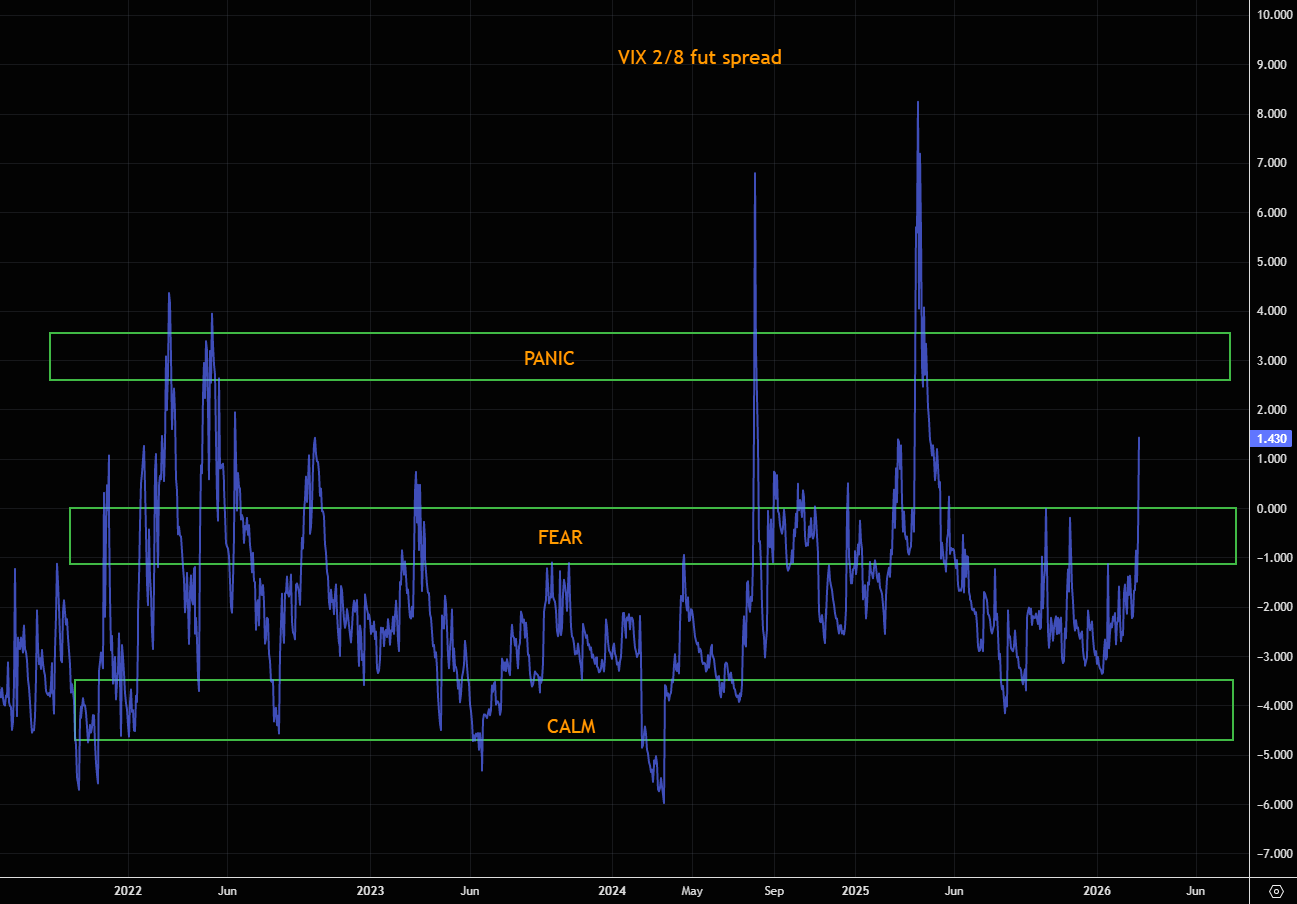
Task: Click the May label on time axis
Action: pos(692,889)
